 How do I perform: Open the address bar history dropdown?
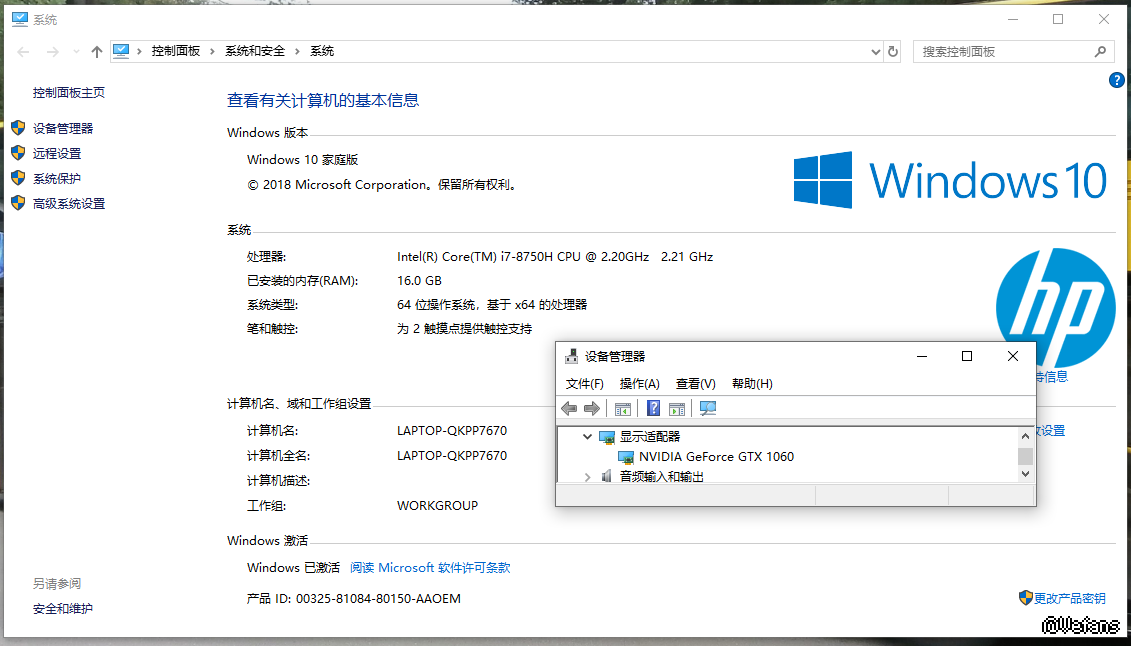876,52
